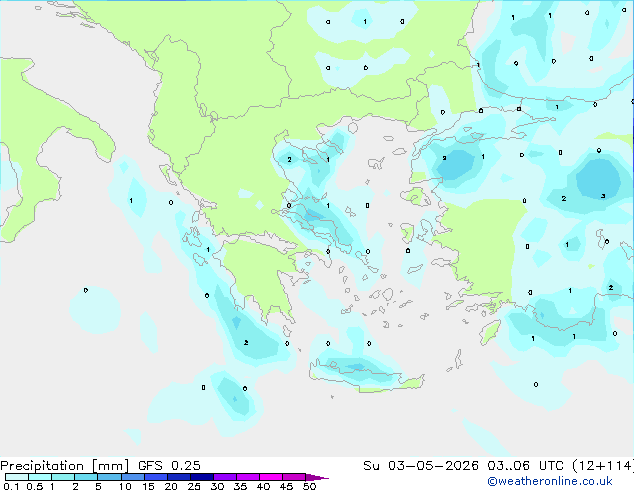Choose the 20–25 mm legend color swatch

coord(179,477)
